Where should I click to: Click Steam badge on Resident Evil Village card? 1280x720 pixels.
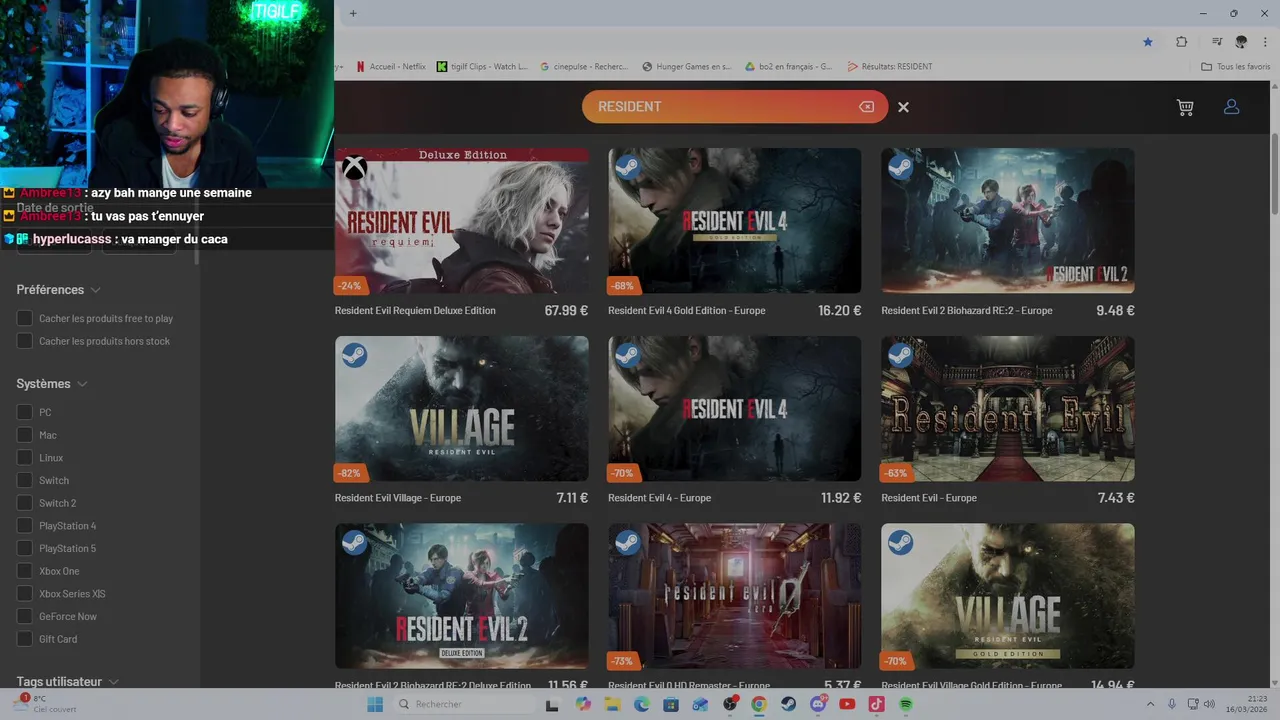coord(354,355)
